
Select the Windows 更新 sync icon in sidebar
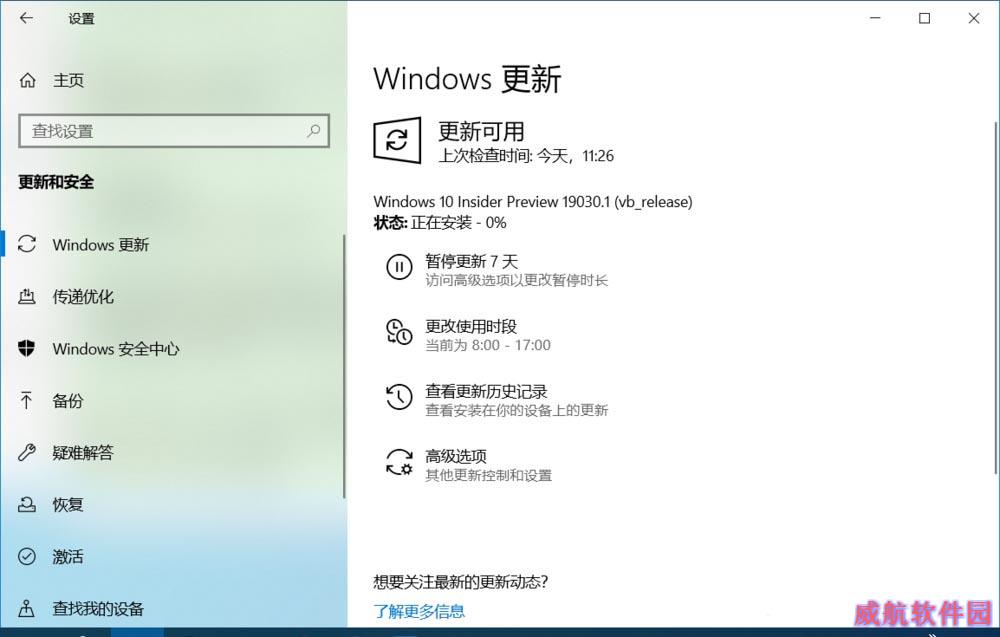[x=27, y=244]
